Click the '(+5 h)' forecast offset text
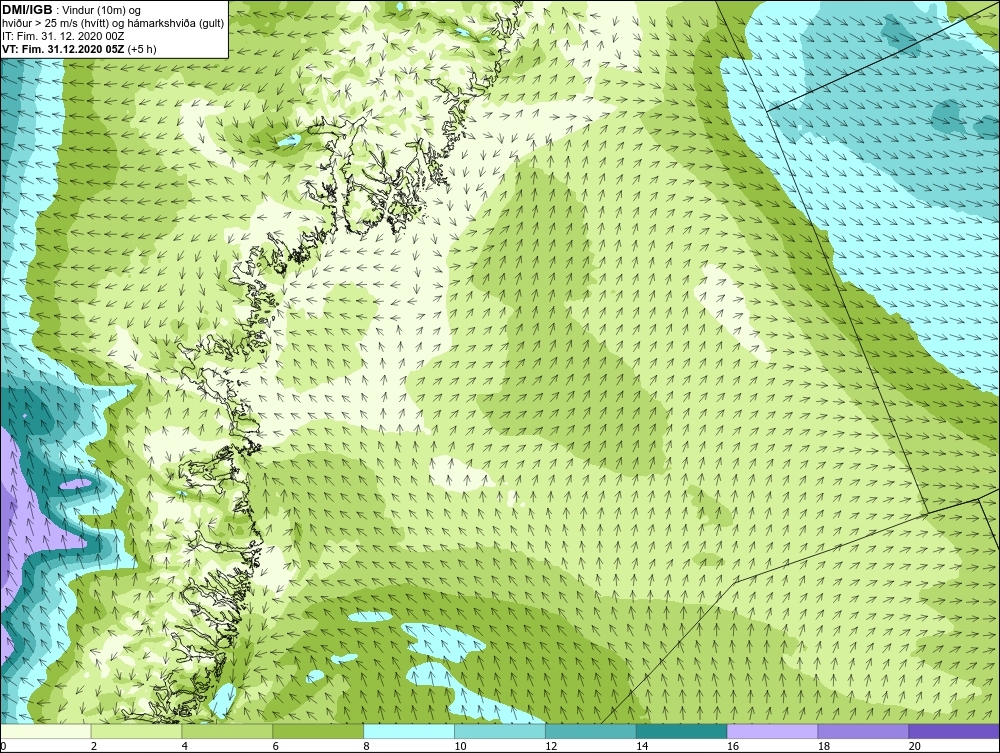 [x=142, y=49]
